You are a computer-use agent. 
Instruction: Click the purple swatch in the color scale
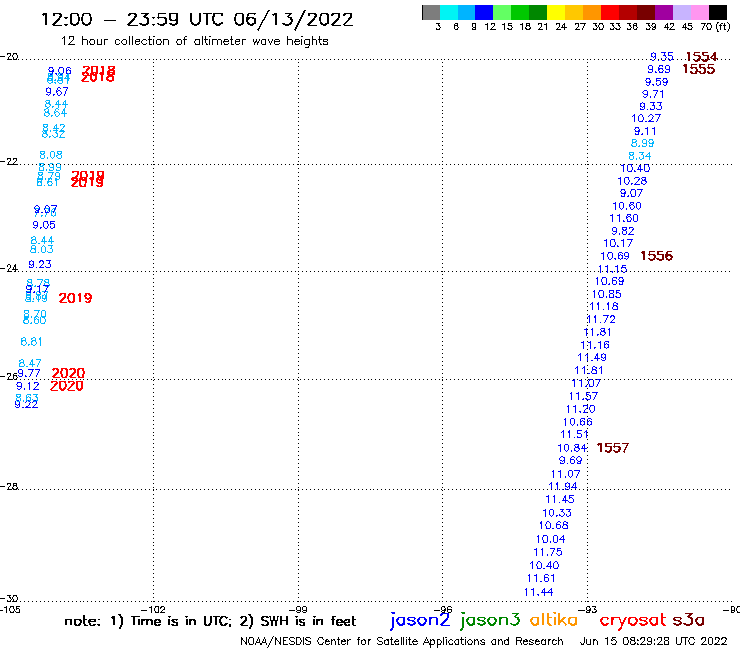pos(664,12)
